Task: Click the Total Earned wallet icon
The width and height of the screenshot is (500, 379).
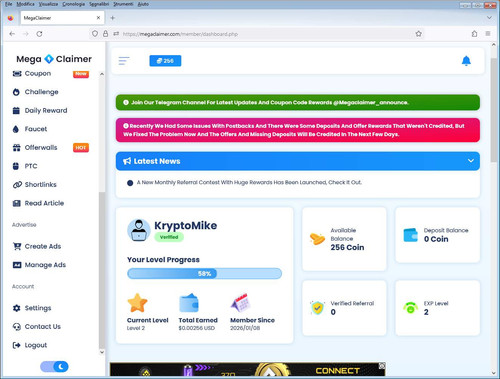Action: [x=189, y=303]
